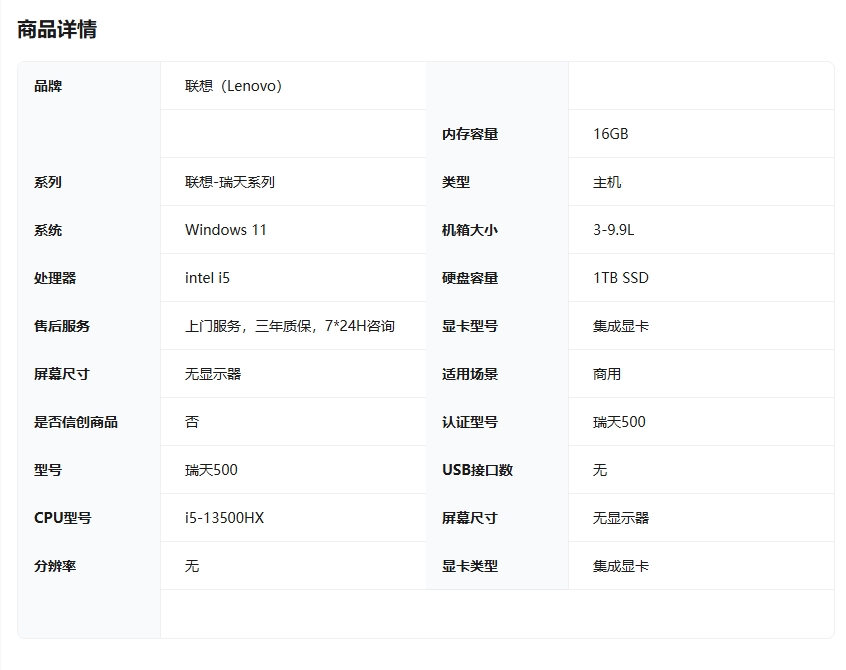Select the 类型 label
This screenshot has height=670, width=846.
(x=456, y=182)
